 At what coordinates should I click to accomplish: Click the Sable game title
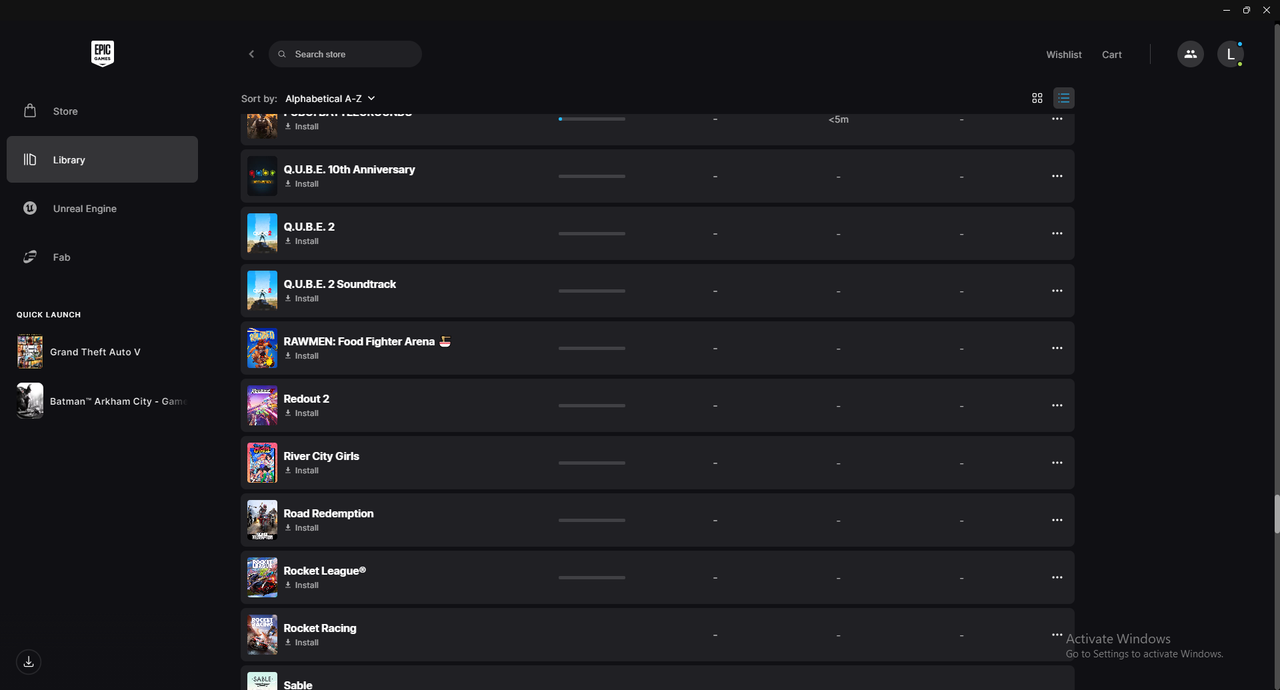pos(298,685)
